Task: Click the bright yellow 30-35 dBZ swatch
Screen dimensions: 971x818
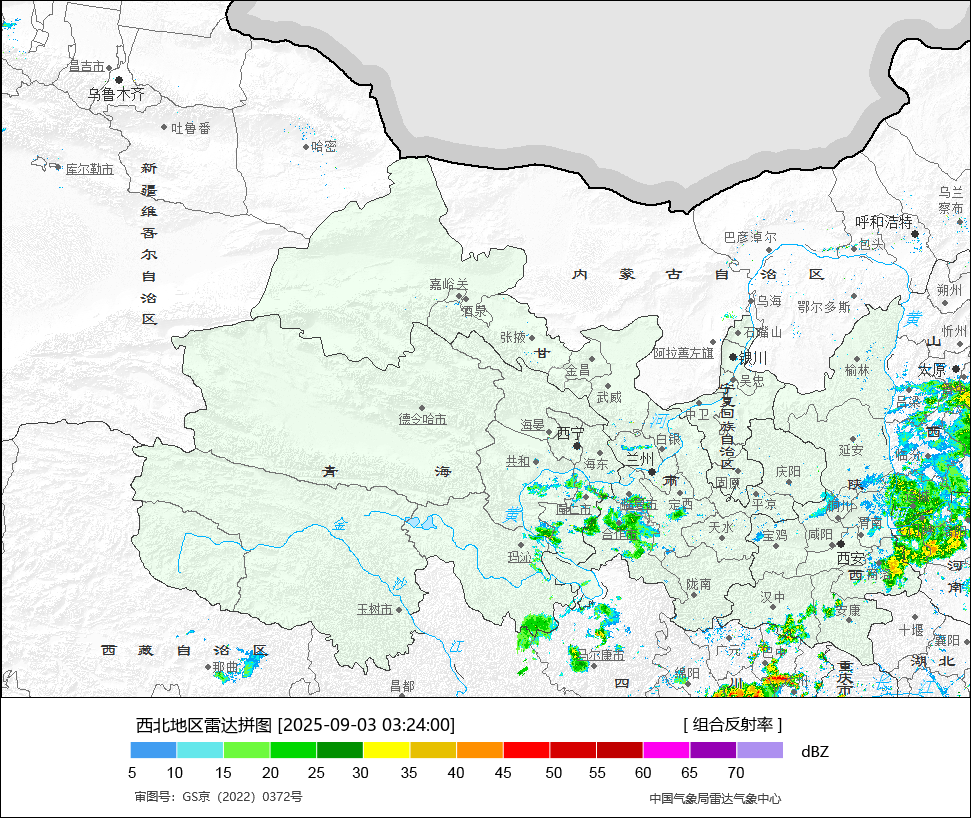Action: [x=386, y=750]
